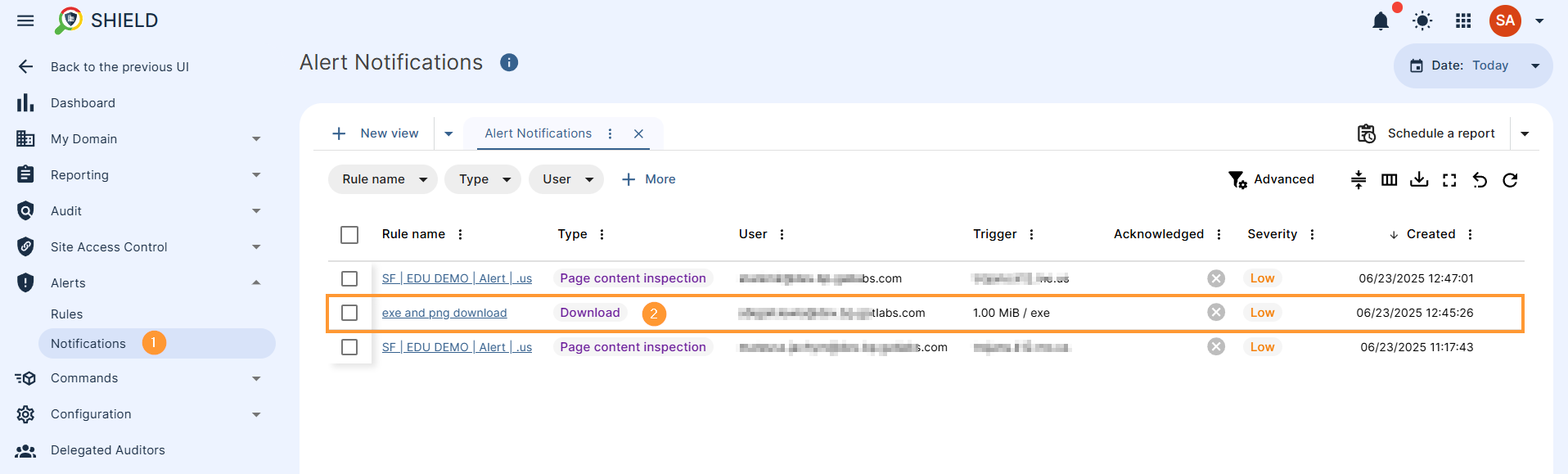Viewport: 1568px width, 474px height.
Task: Expand the Configuration section
Action: (x=139, y=414)
